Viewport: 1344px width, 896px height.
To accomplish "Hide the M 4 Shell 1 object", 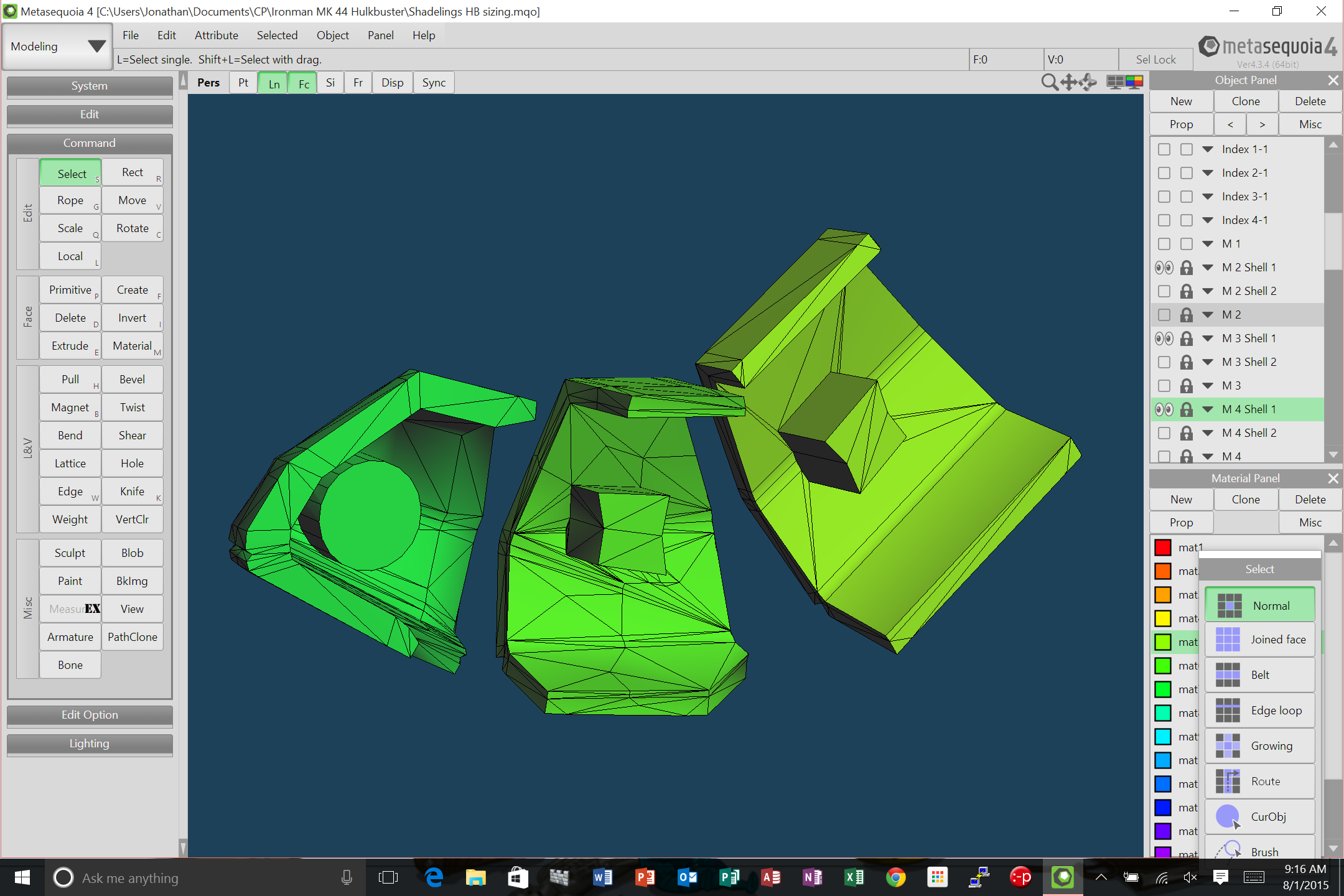I will tap(1164, 409).
